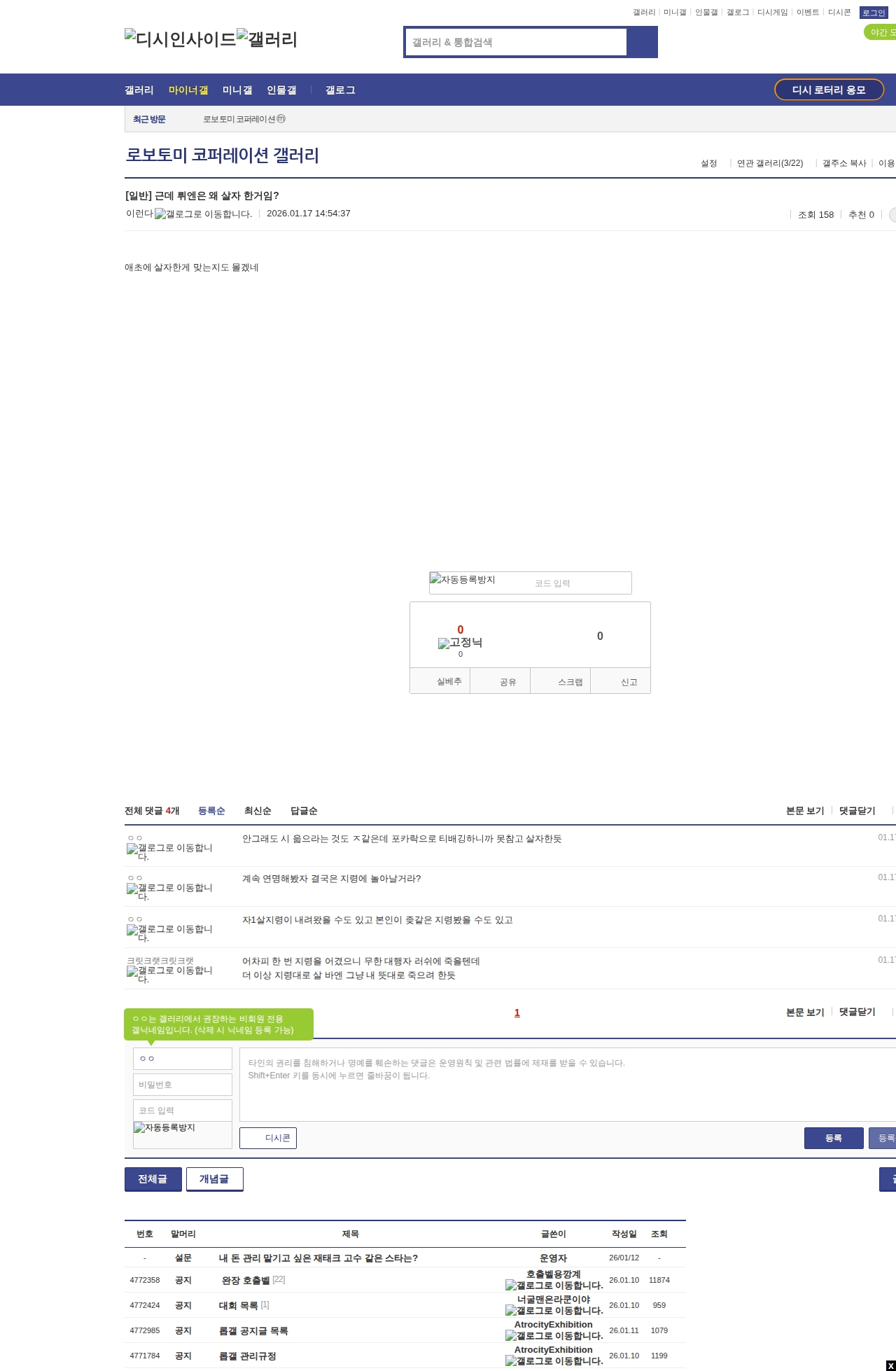Focus the 갤러리 & 통합검색 search field
The height and width of the screenshot is (1371, 896).
[517, 42]
